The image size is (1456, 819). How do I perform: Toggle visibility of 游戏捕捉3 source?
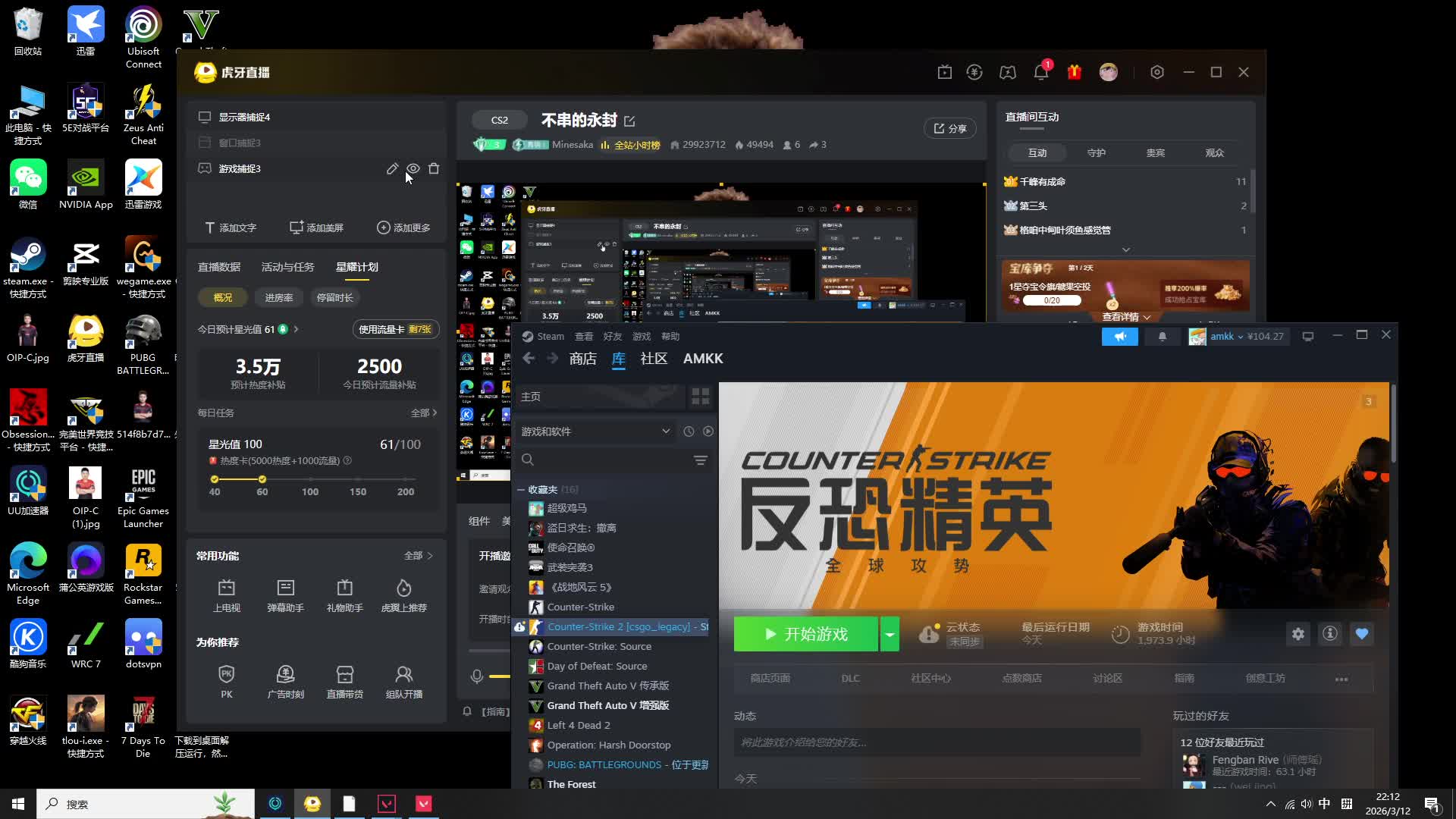413,168
